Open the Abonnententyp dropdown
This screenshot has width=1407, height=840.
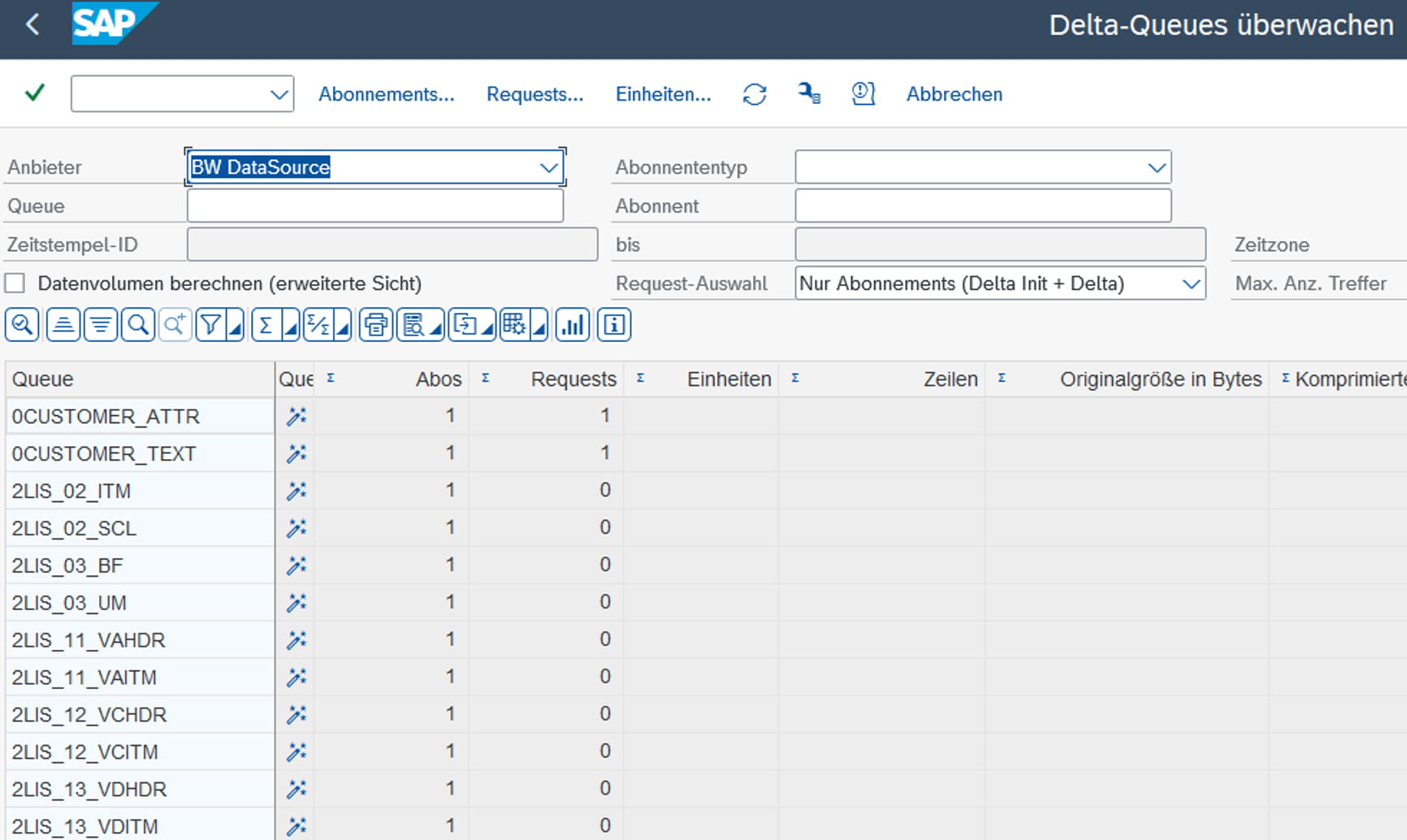1156,167
